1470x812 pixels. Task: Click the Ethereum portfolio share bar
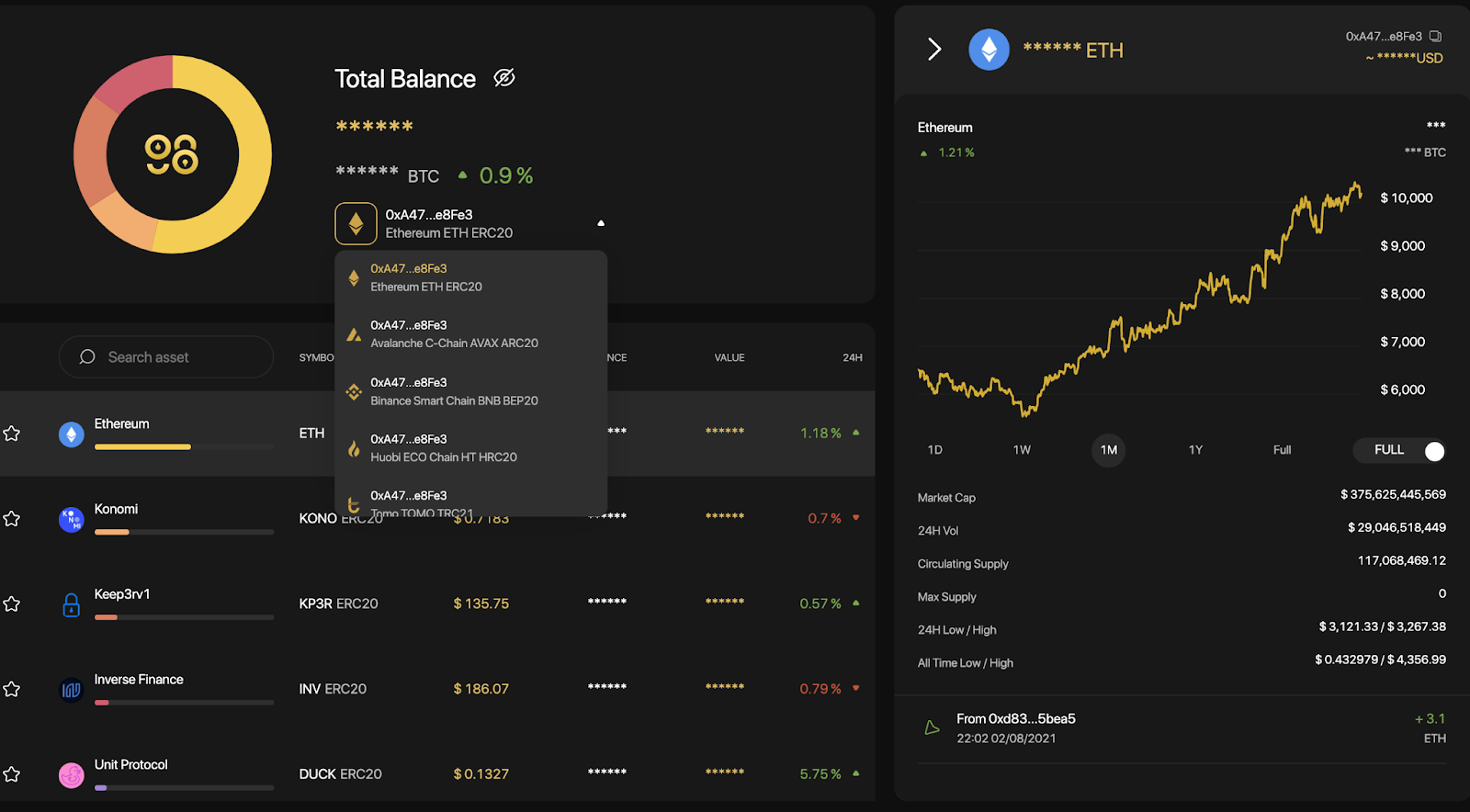coord(184,446)
